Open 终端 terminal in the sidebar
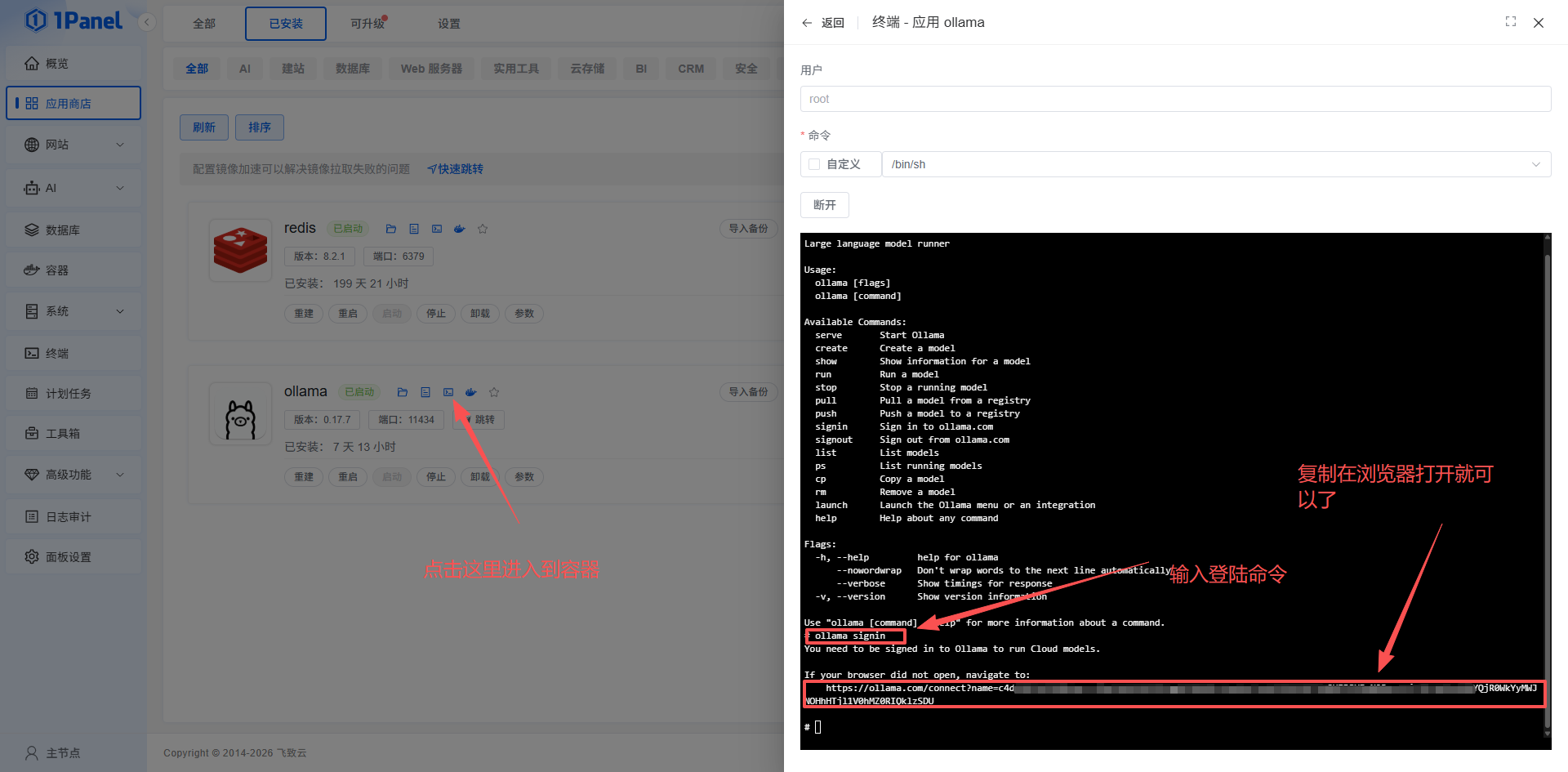Viewport: 1568px width, 772px height. [x=73, y=353]
